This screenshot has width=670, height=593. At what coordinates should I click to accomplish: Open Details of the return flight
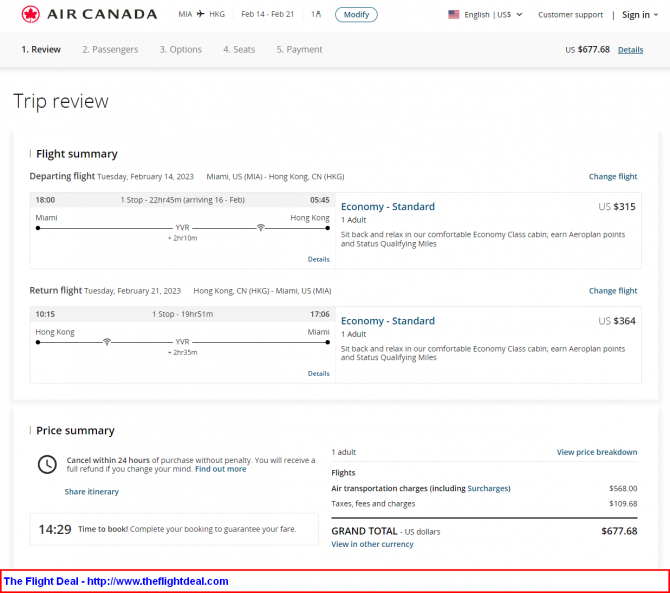318,373
